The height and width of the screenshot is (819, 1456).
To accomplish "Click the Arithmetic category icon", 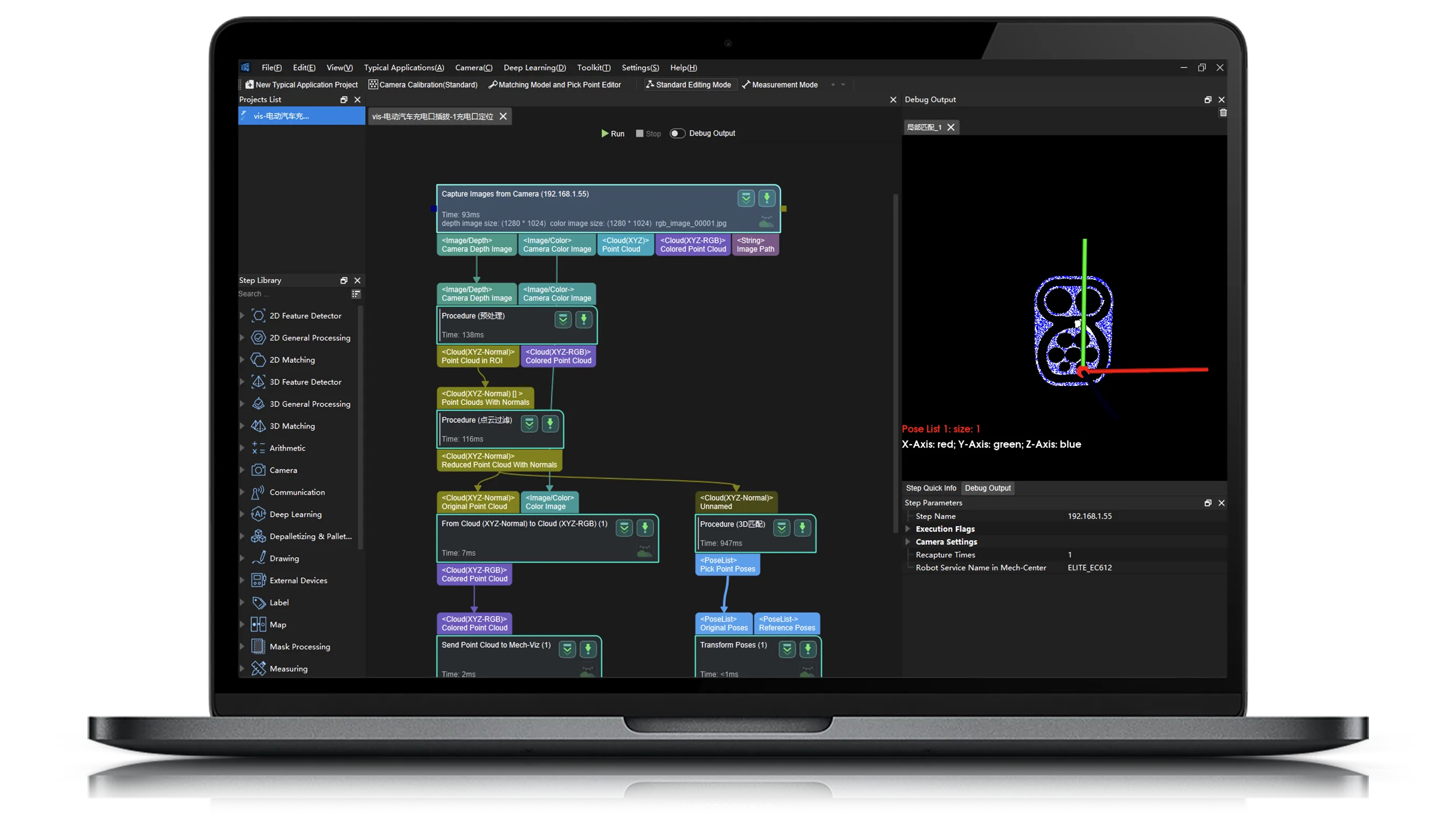I will [x=259, y=448].
